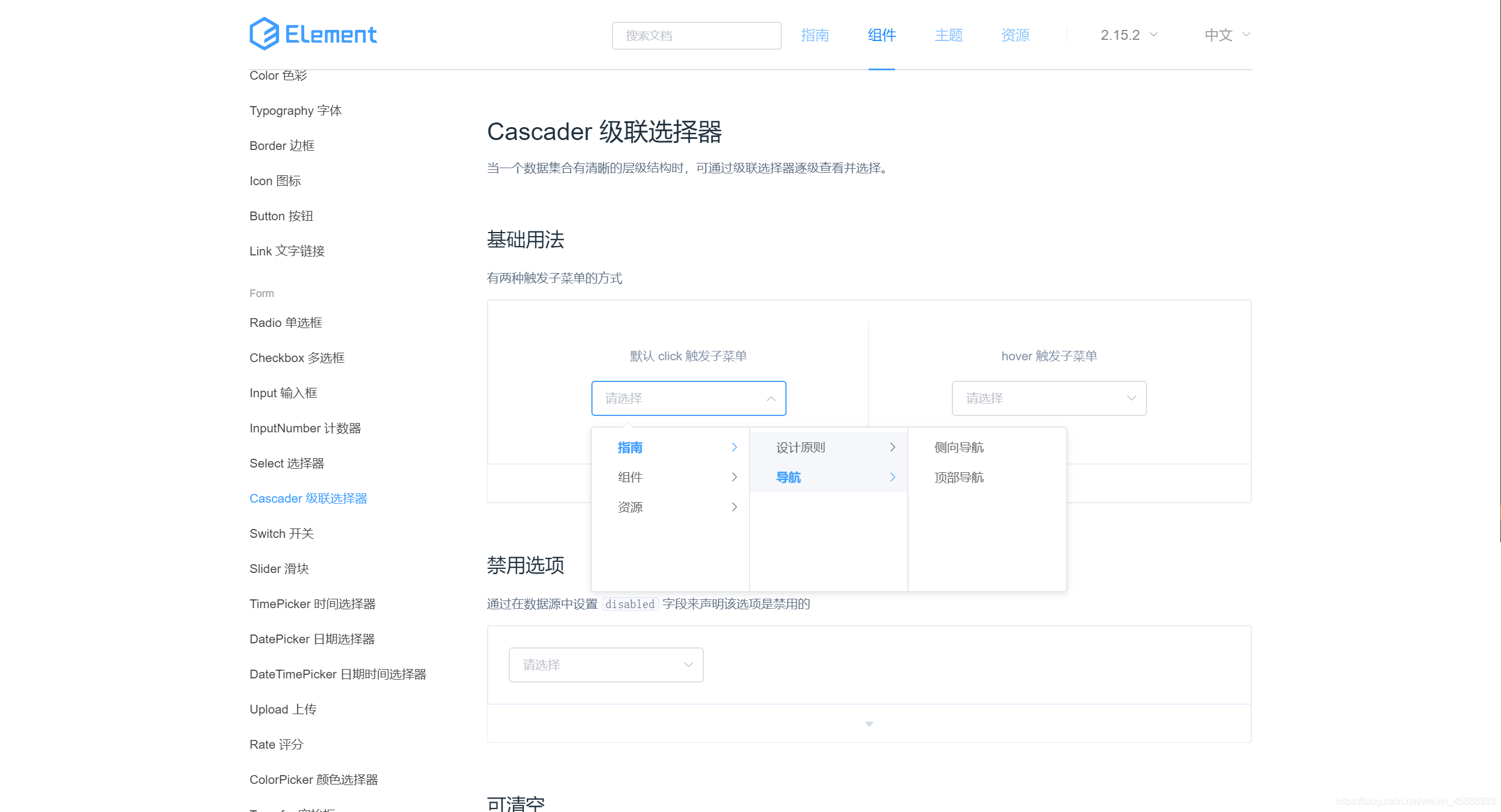Collapse the click-trigger cascader with its up arrow
Image resolution: width=1501 pixels, height=812 pixels.
click(771, 399)
